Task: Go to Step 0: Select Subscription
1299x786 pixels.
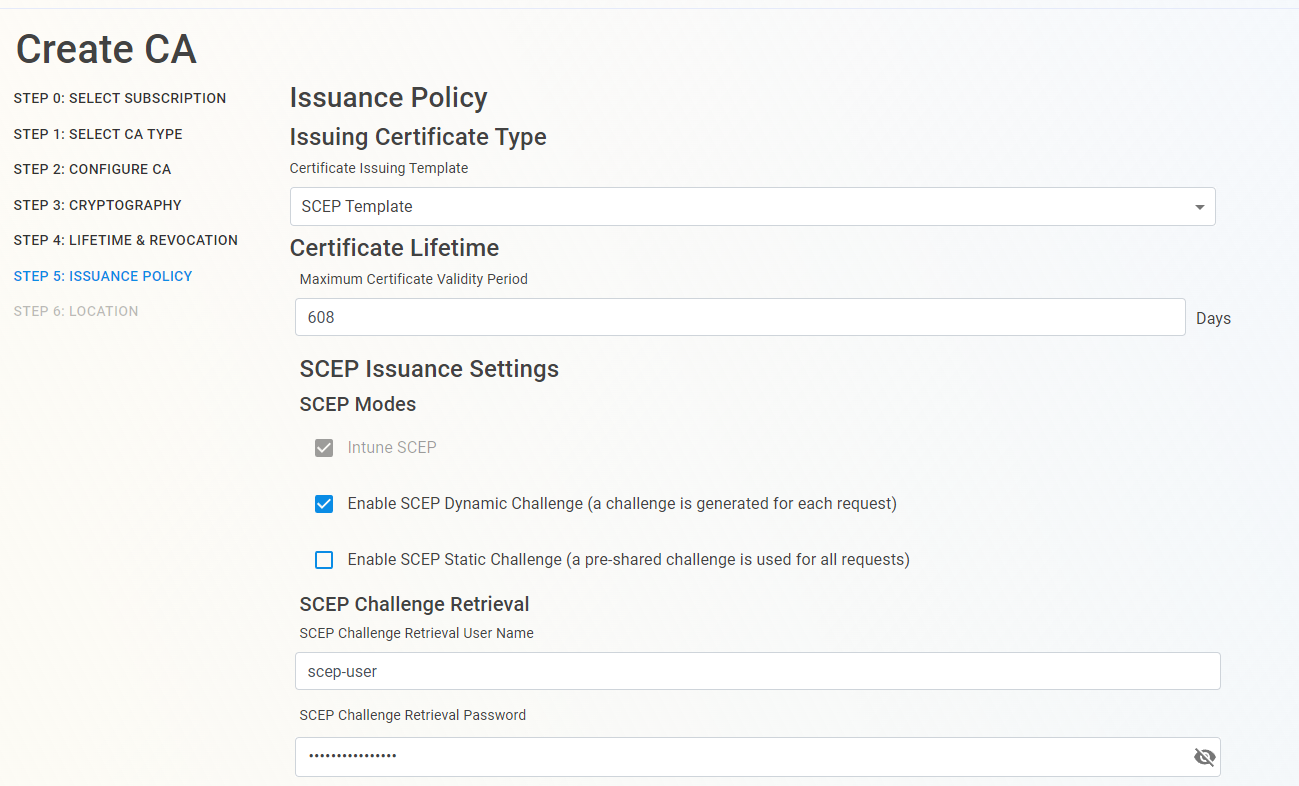Action: click(x=120, y=98)
